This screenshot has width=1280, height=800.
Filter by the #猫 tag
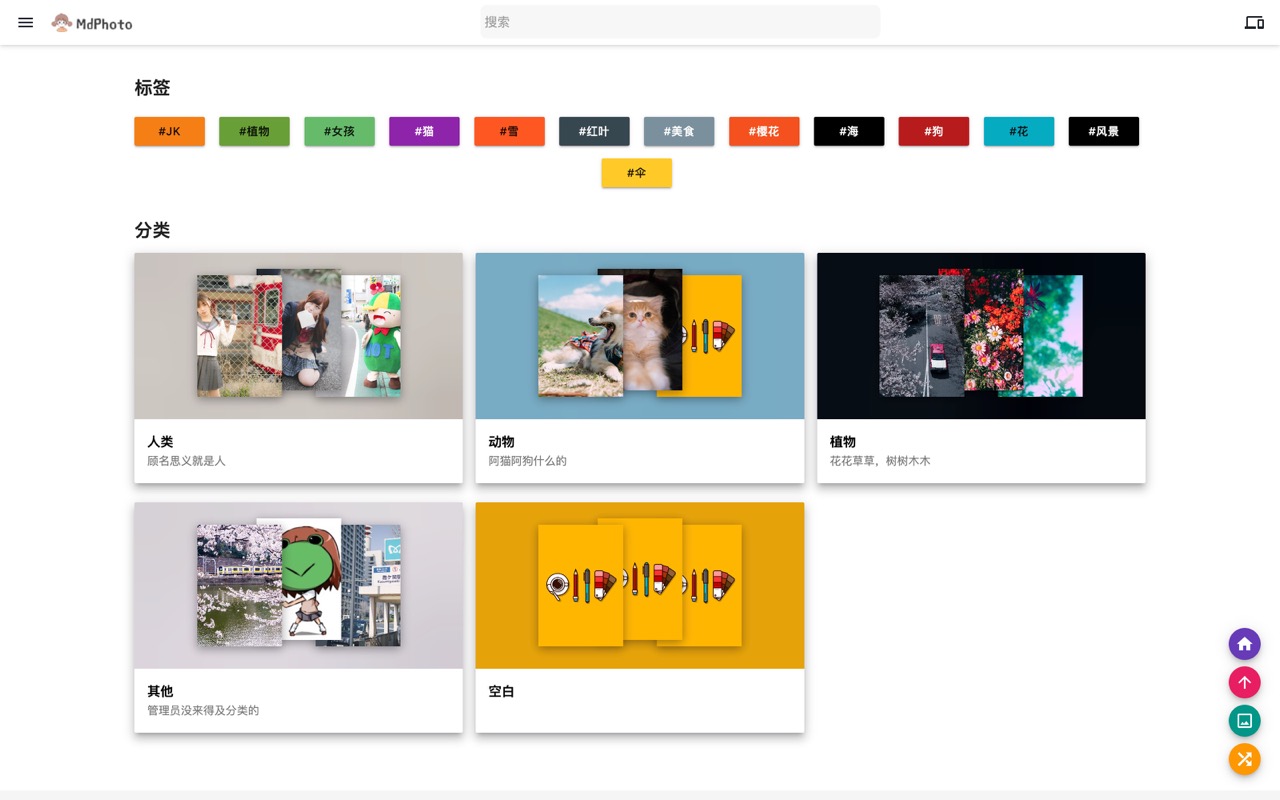tap(424, 131)
